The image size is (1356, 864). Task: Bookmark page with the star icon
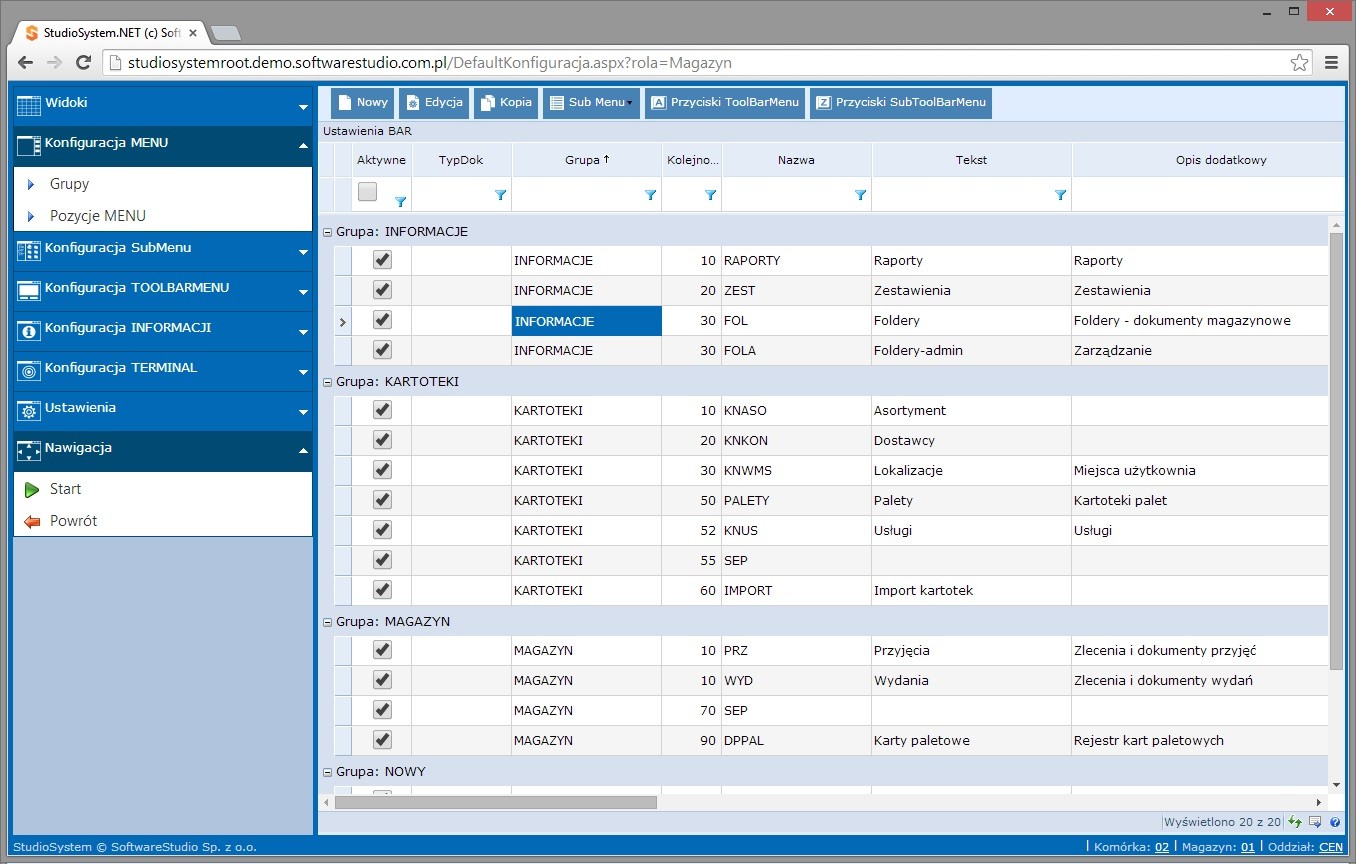tap(1299, 63)
